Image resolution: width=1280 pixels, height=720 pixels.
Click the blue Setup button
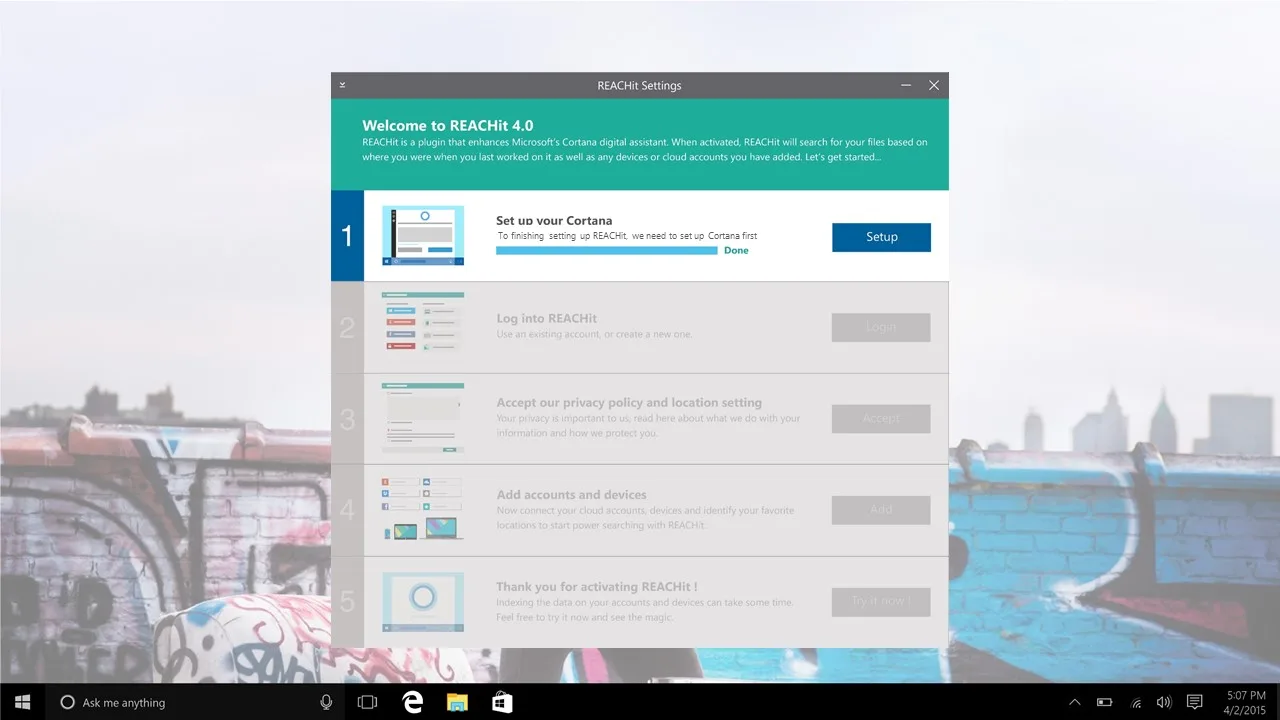coord(881,237)
